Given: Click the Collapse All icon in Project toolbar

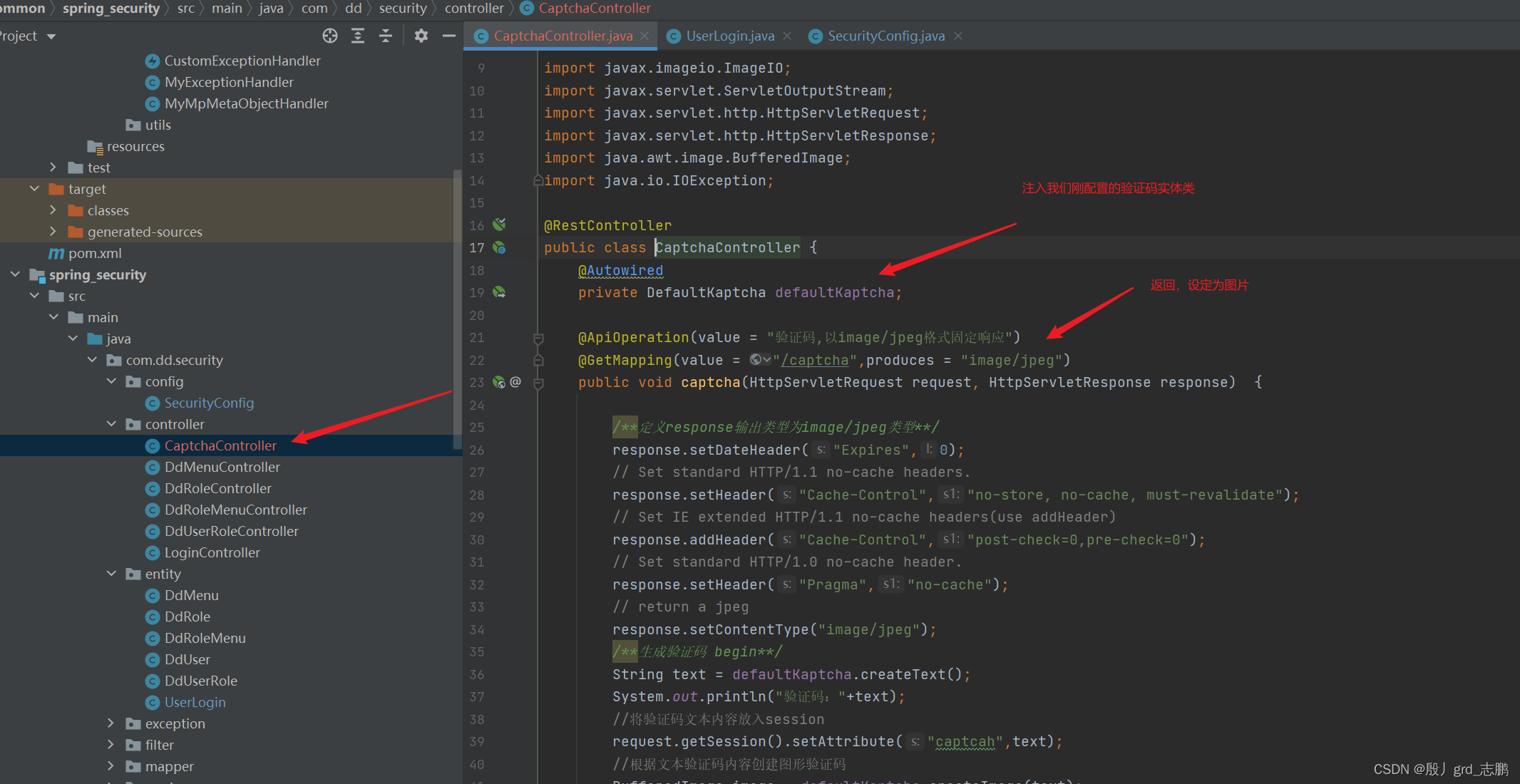Looking at the screenshot, I should (386, 36).
